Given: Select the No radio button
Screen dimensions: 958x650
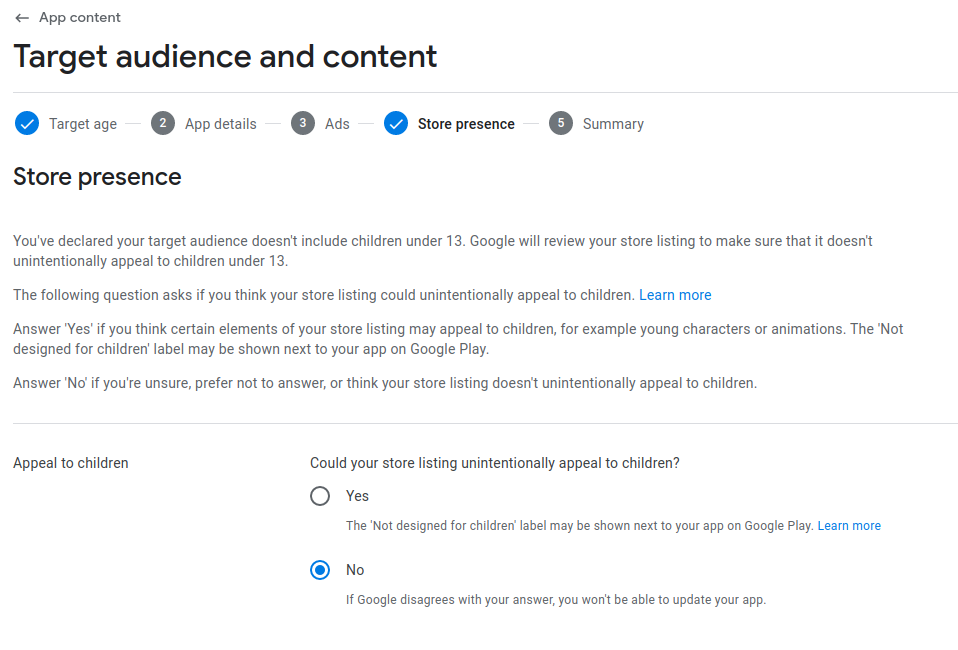Looking at the screenshot, I should [320, 570].
